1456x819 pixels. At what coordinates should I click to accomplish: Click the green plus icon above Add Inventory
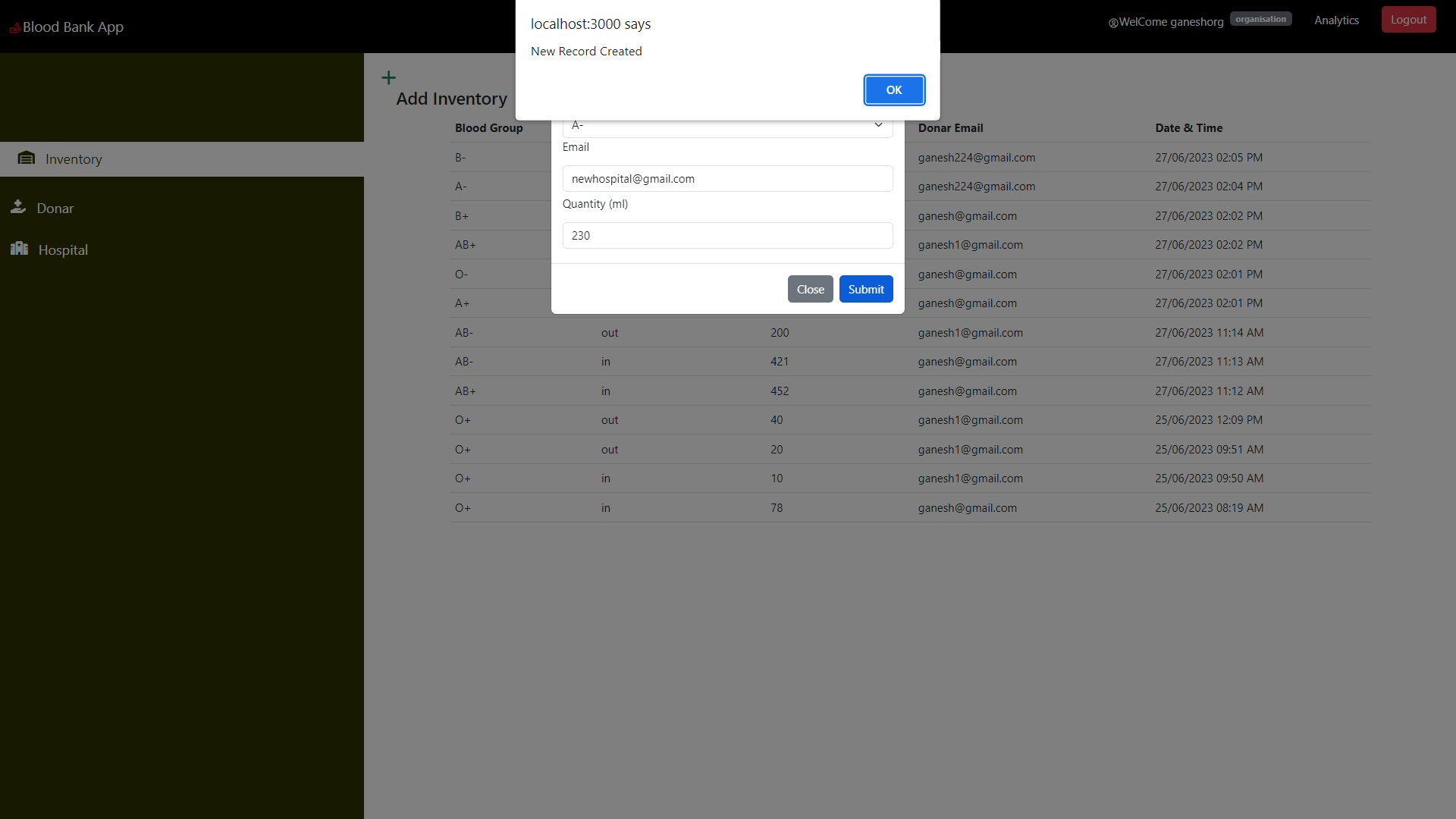[x=388, y=77]
